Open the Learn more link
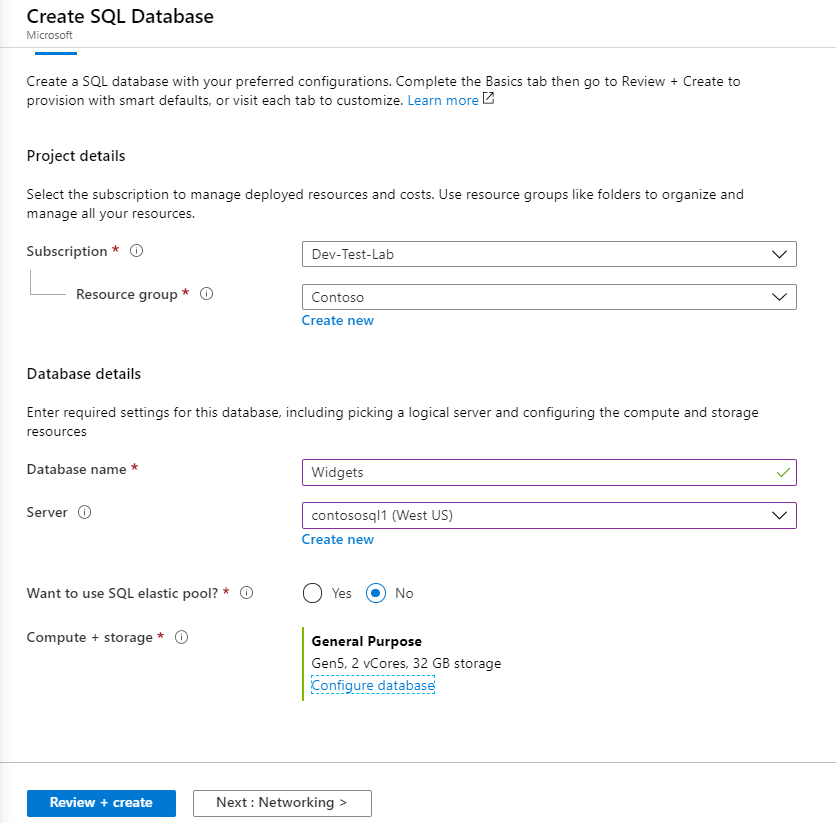Image resolution: width=836 pixels, height=823 pixels. pyautogui.click(x=443, y=101)
